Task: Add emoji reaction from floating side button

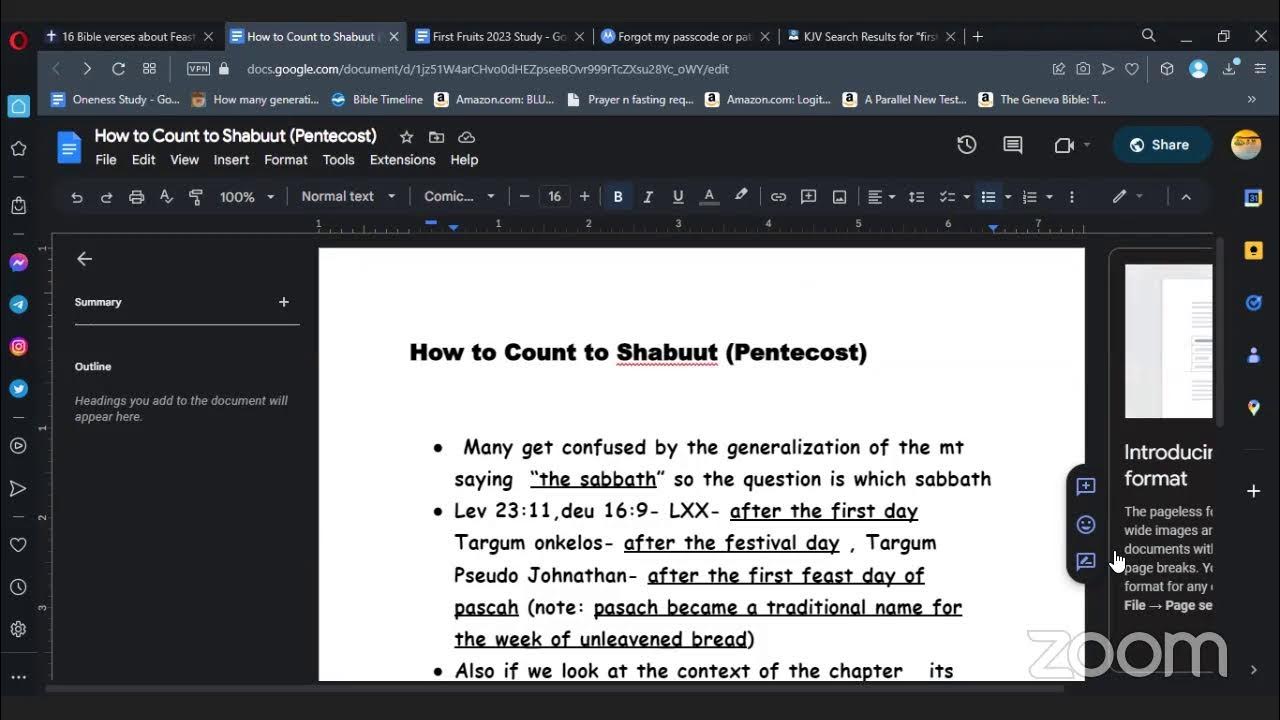Action: (1086, 525)
